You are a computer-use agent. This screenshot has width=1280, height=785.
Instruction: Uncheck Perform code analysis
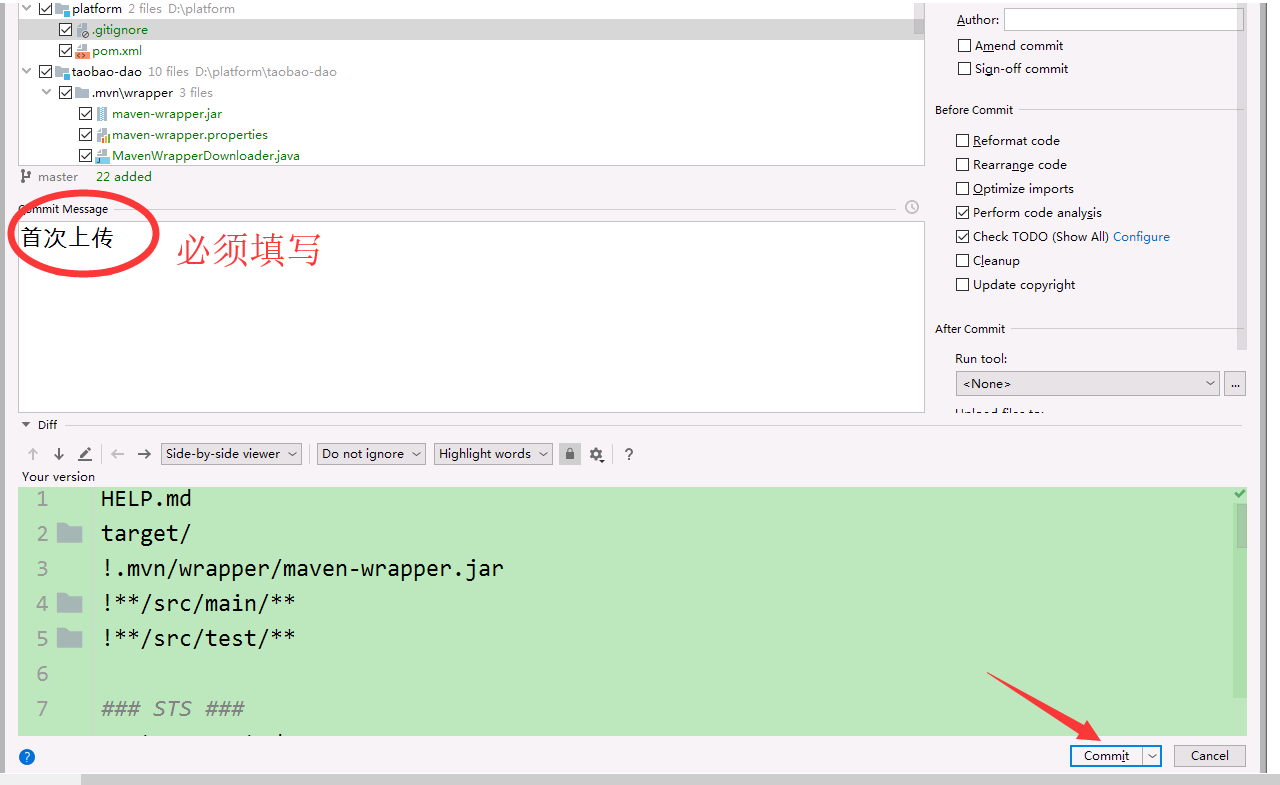tap(962, 213)
